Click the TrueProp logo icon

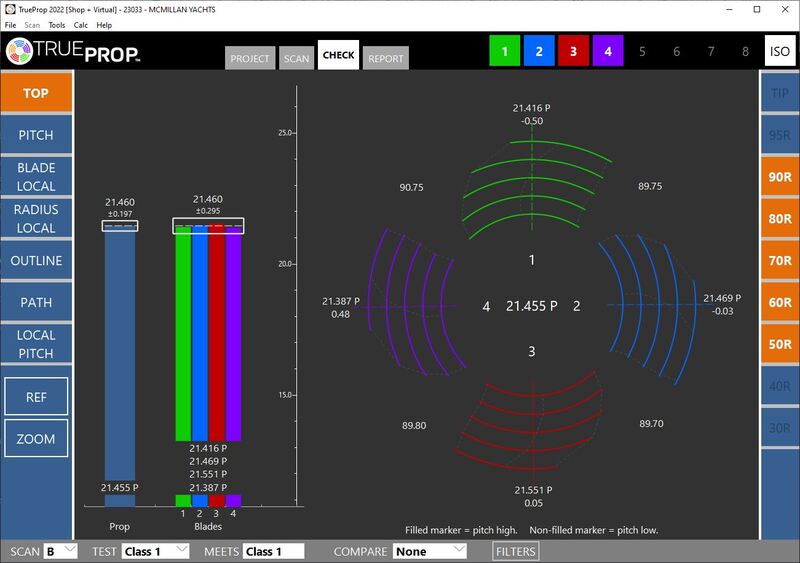(x=21, y=52)
